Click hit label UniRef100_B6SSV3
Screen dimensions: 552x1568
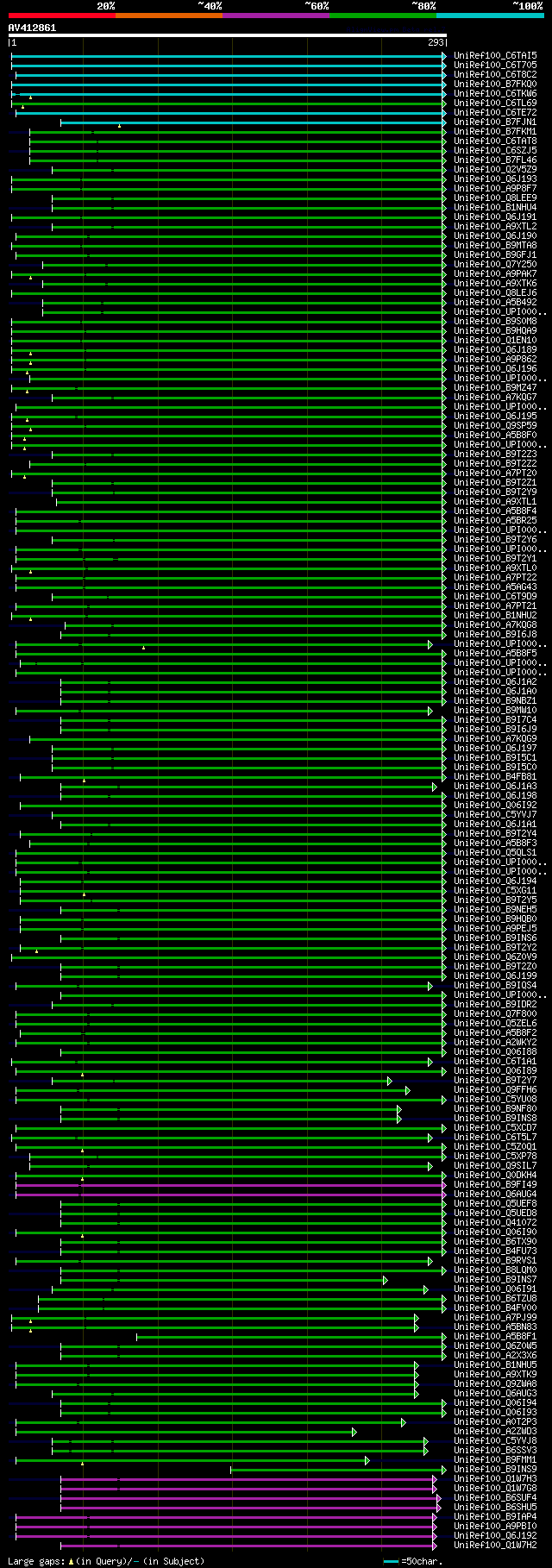coord(495,1450)
